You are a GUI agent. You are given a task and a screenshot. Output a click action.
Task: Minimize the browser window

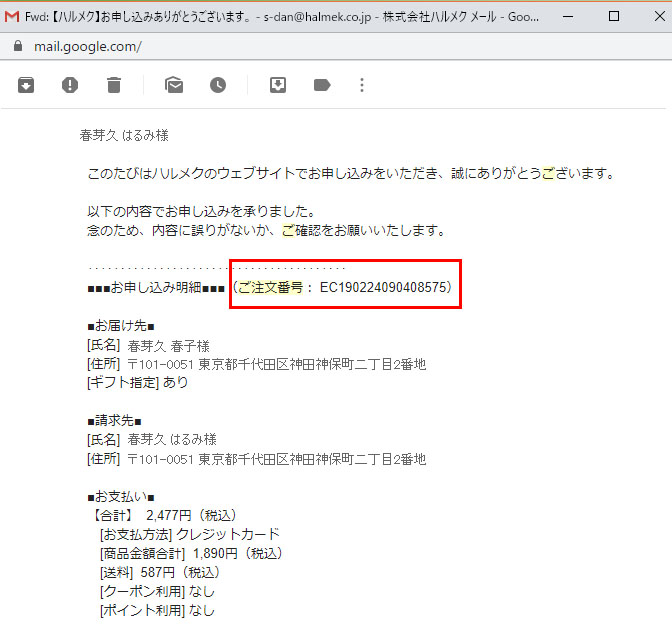(570, 15)
